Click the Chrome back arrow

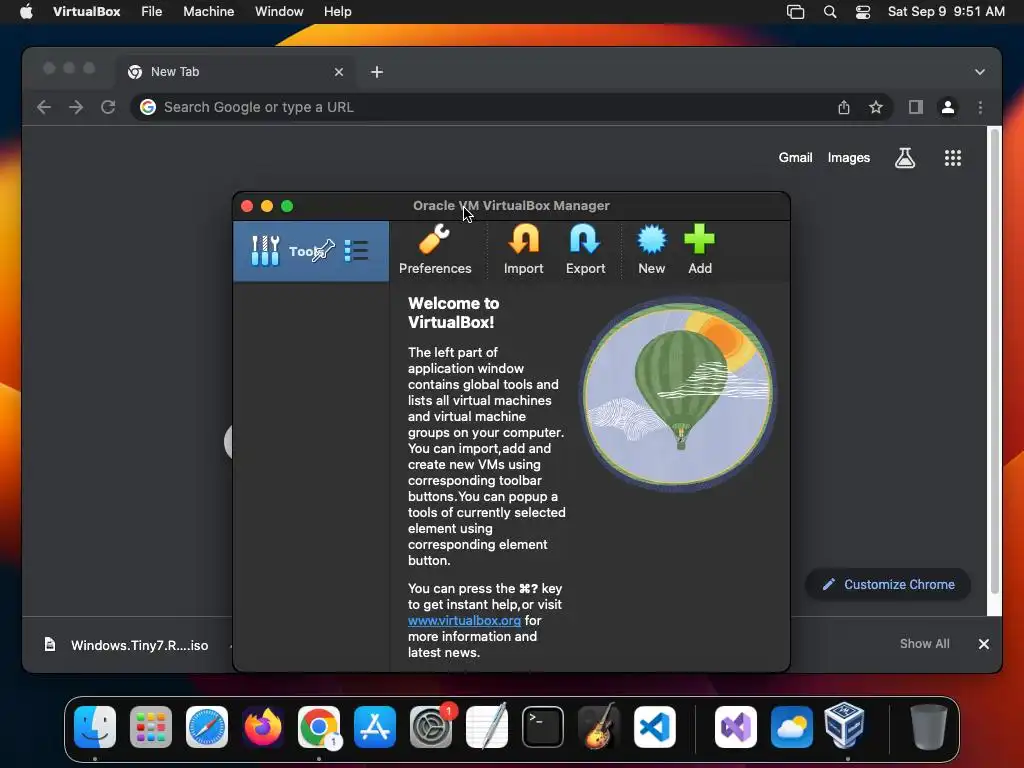coord(44,107)
